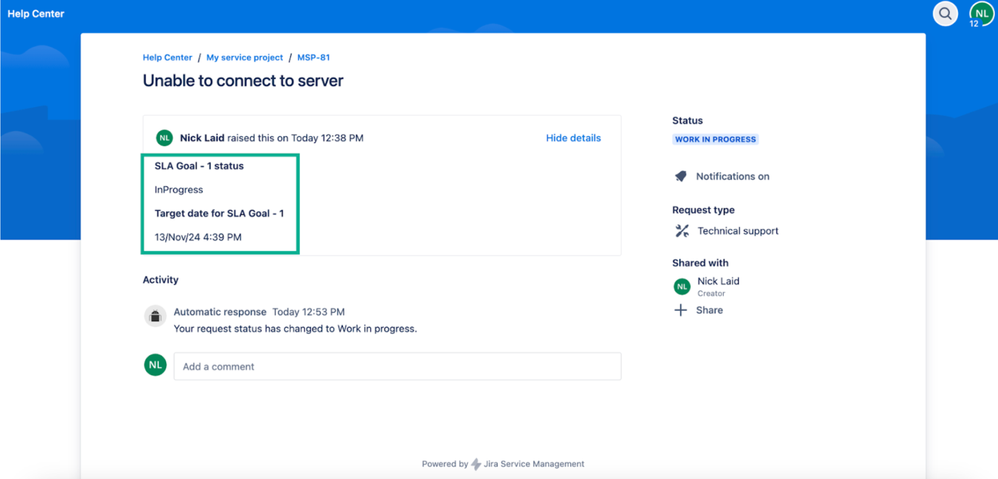This screenshot has height=479, width=998.
Task: Toggle Notifications on setting
Action: click(733, 177)
